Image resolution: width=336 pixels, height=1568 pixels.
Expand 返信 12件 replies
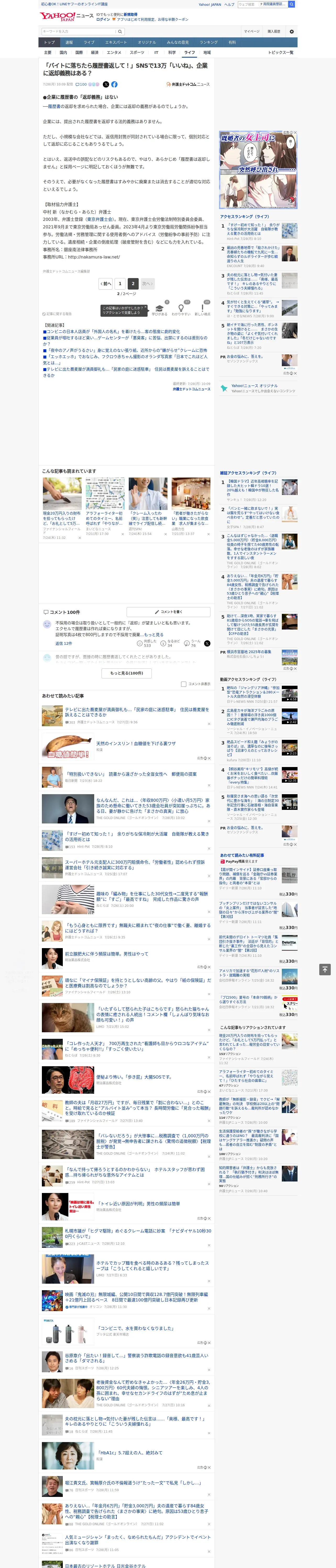click(x=63, y=643)
